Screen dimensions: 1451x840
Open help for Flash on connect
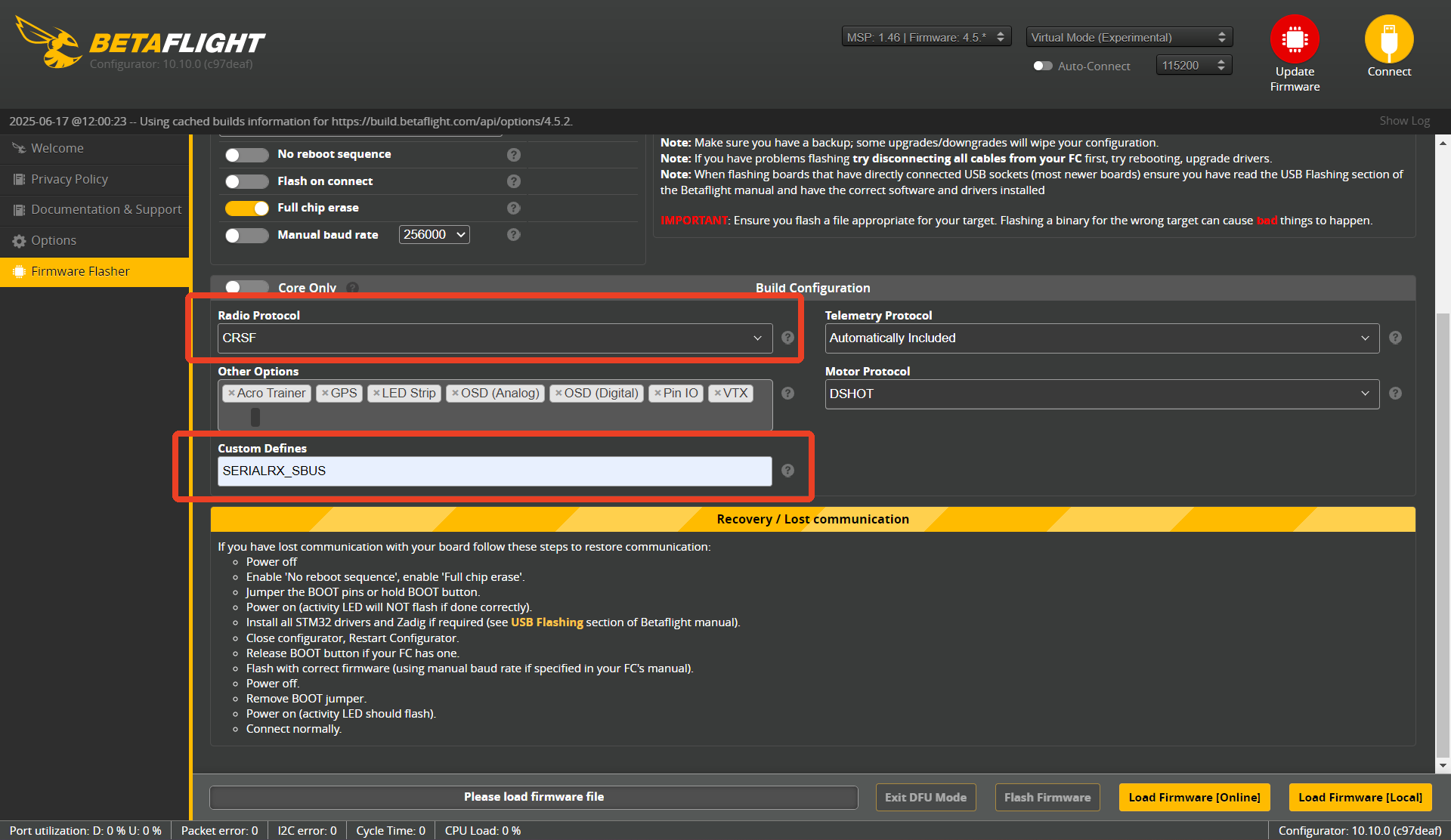pos(514,181)
